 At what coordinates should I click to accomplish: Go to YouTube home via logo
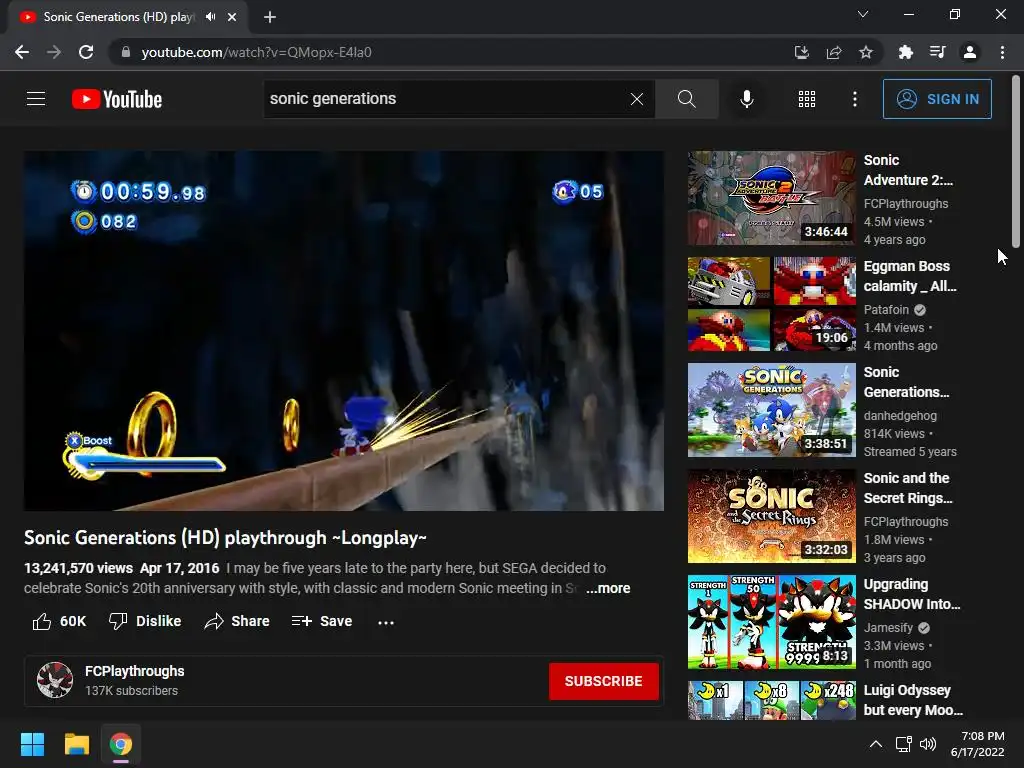[117, 99]
